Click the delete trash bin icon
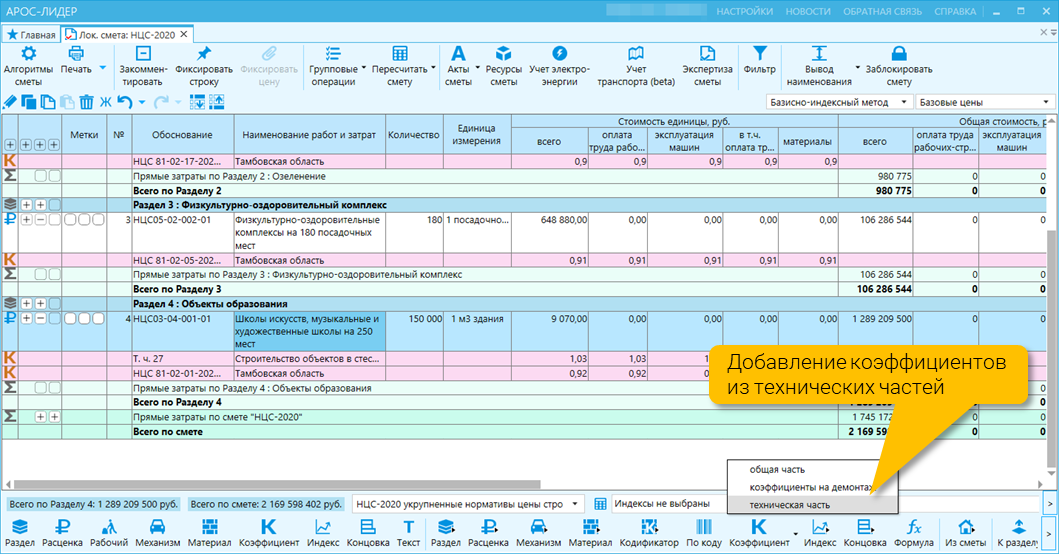 tap(86, 102)
